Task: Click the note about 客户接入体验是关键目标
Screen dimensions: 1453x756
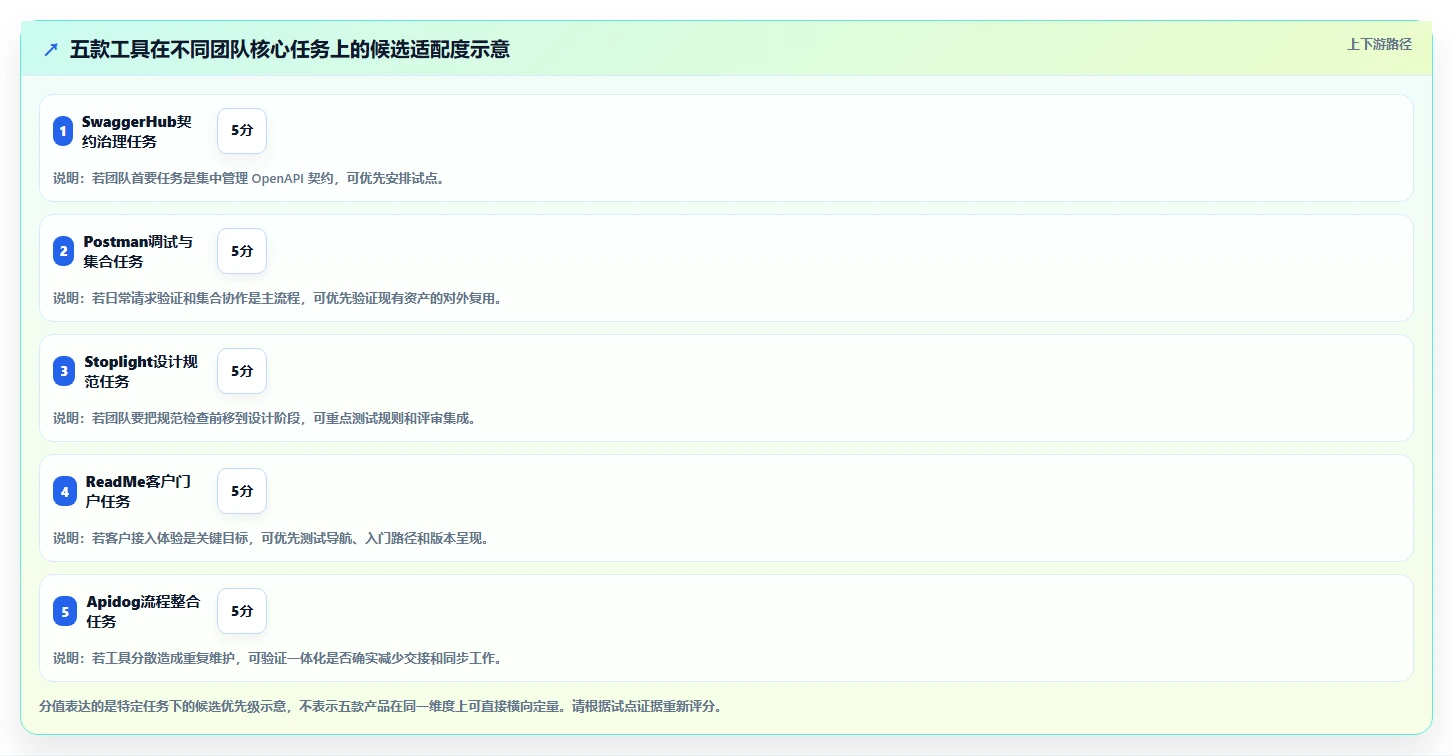Action: point(272,538)
